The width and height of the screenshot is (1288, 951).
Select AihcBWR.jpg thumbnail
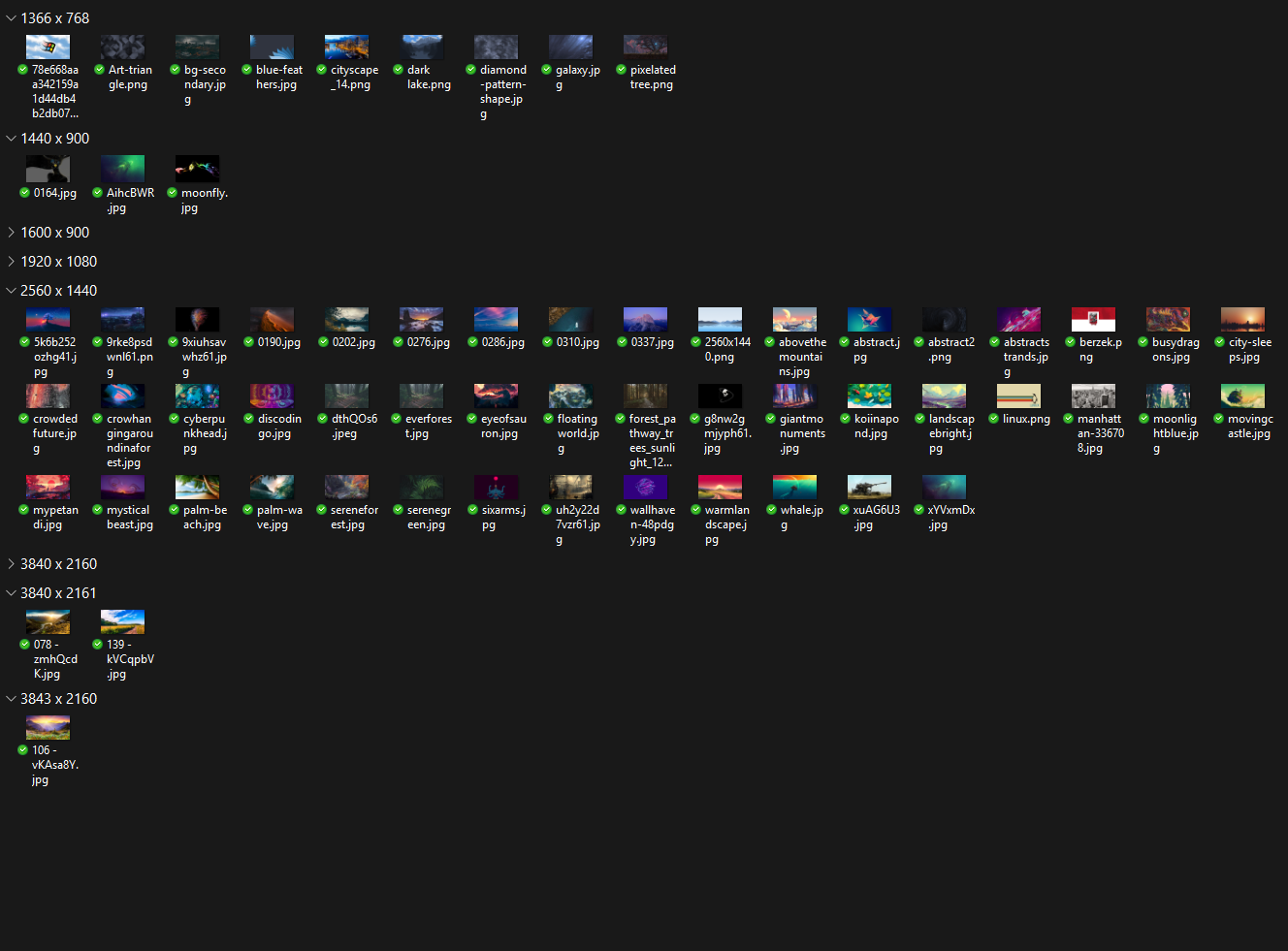(122, 169)
